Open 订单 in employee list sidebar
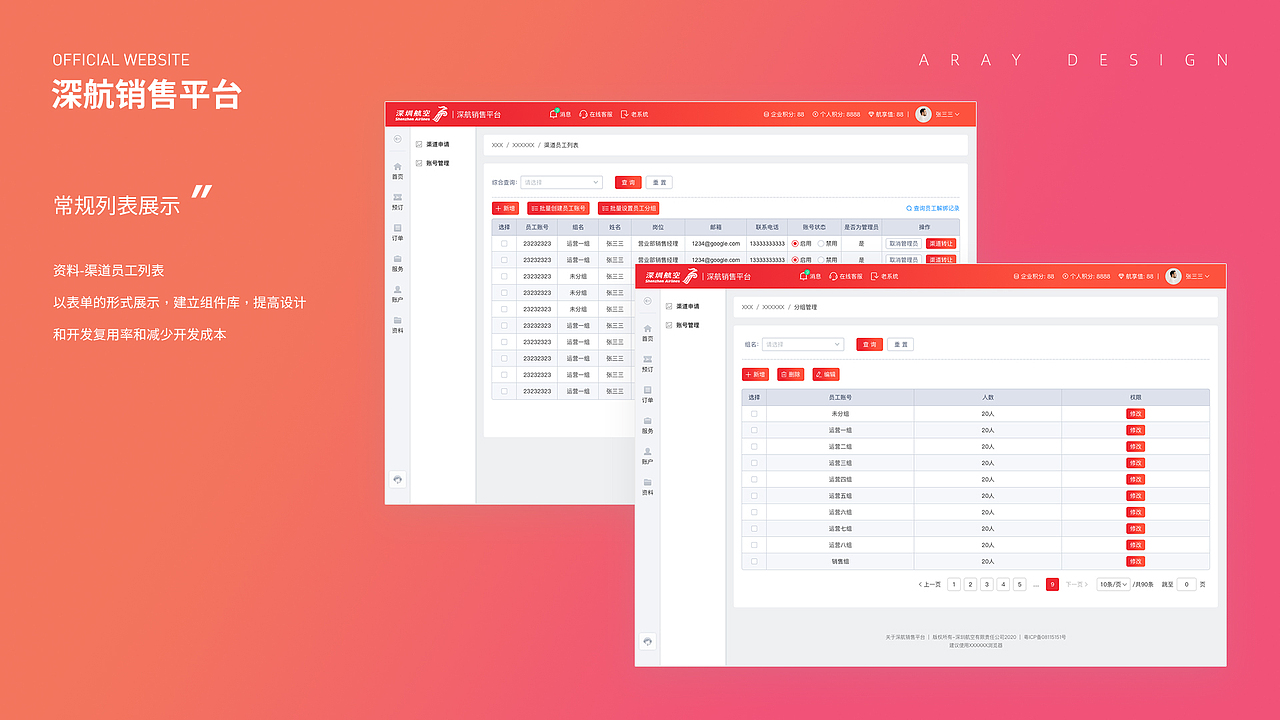Image resolution: width=1280 pixels, height=720 pixels. 397,233
